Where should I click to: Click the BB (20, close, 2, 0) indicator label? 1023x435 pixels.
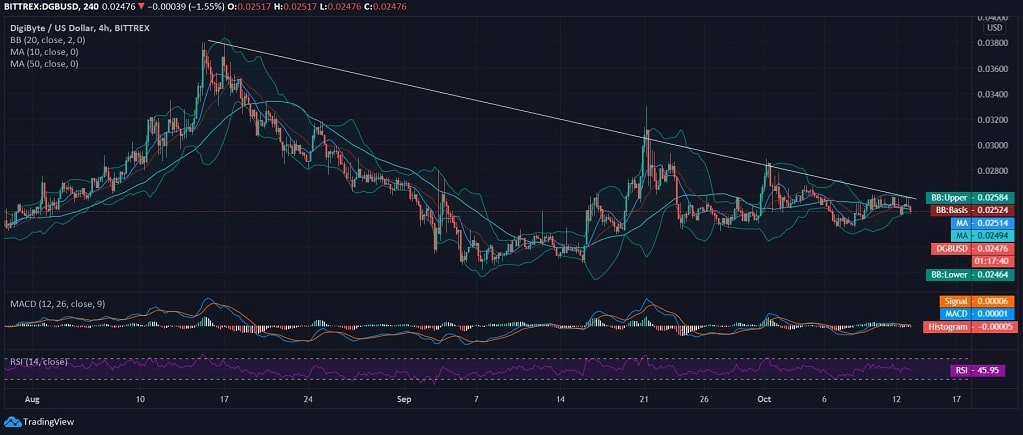(x=48, y=40)
